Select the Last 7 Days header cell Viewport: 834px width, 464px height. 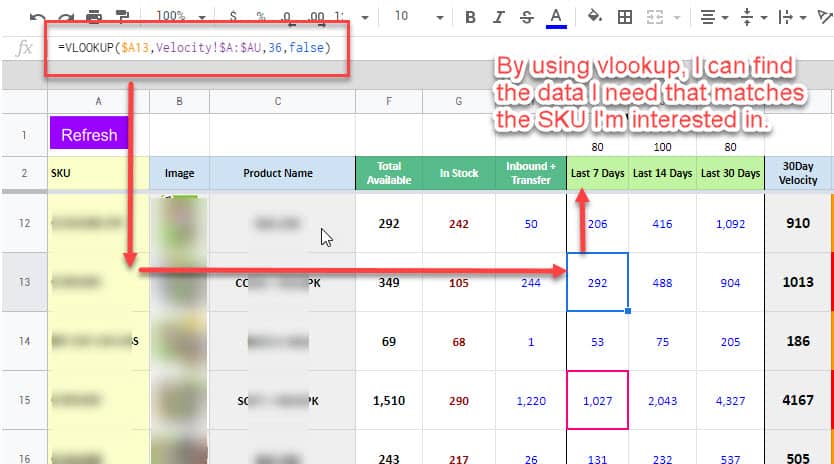click(x=597, y=174)
